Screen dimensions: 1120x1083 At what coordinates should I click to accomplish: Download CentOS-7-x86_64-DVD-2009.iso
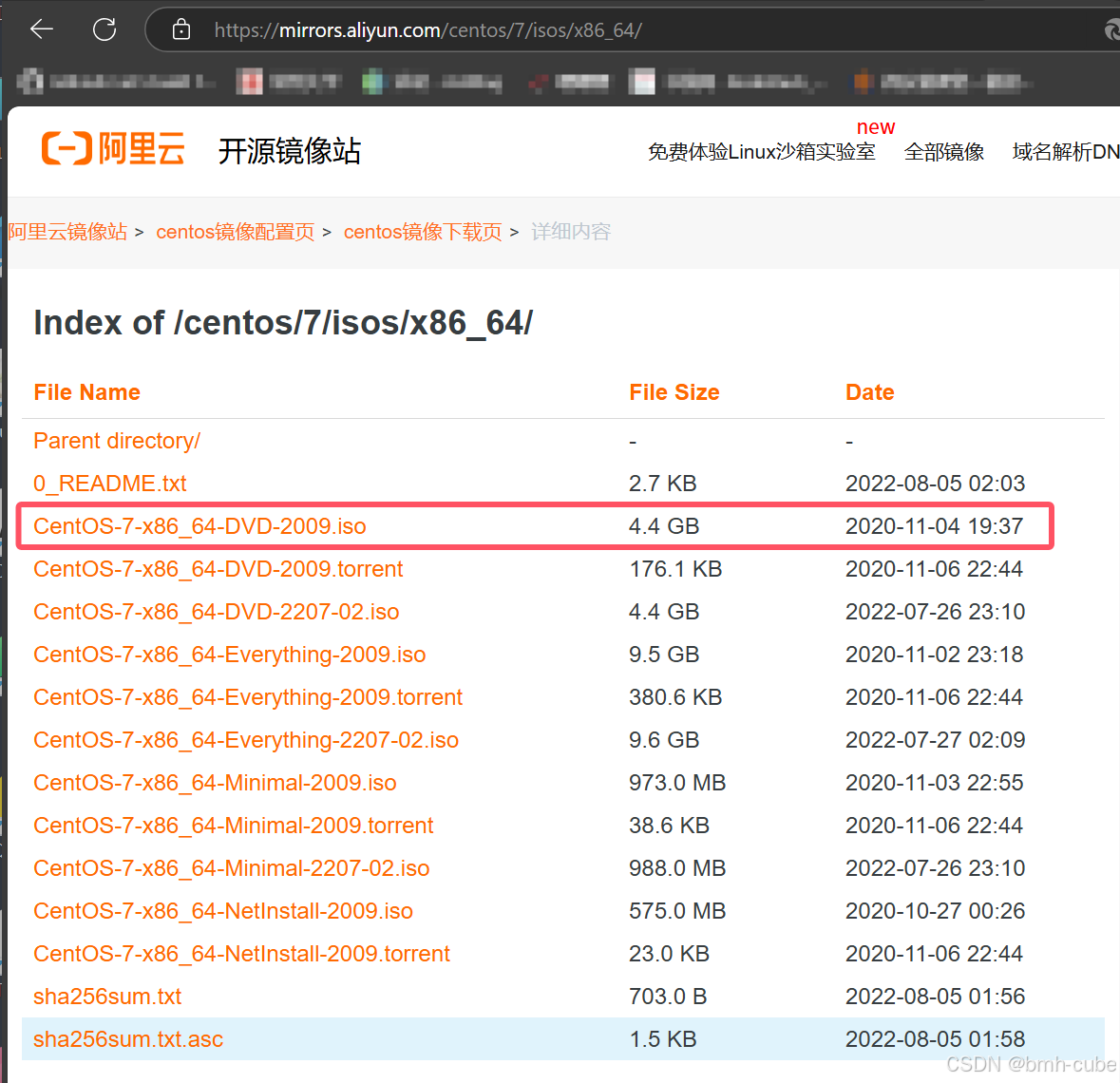click(200, 526)
